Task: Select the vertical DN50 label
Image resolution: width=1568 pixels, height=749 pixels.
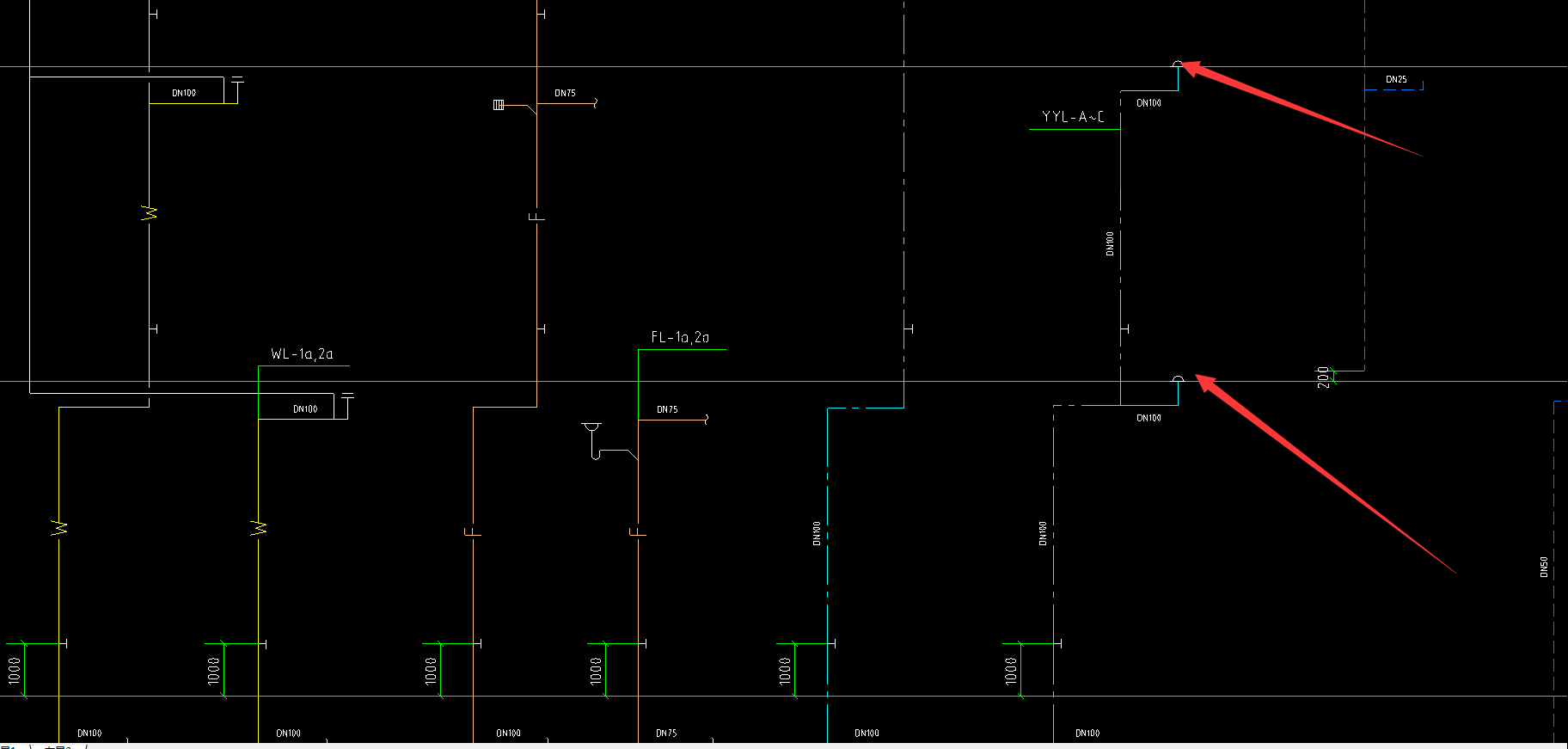Action: 1544,567
